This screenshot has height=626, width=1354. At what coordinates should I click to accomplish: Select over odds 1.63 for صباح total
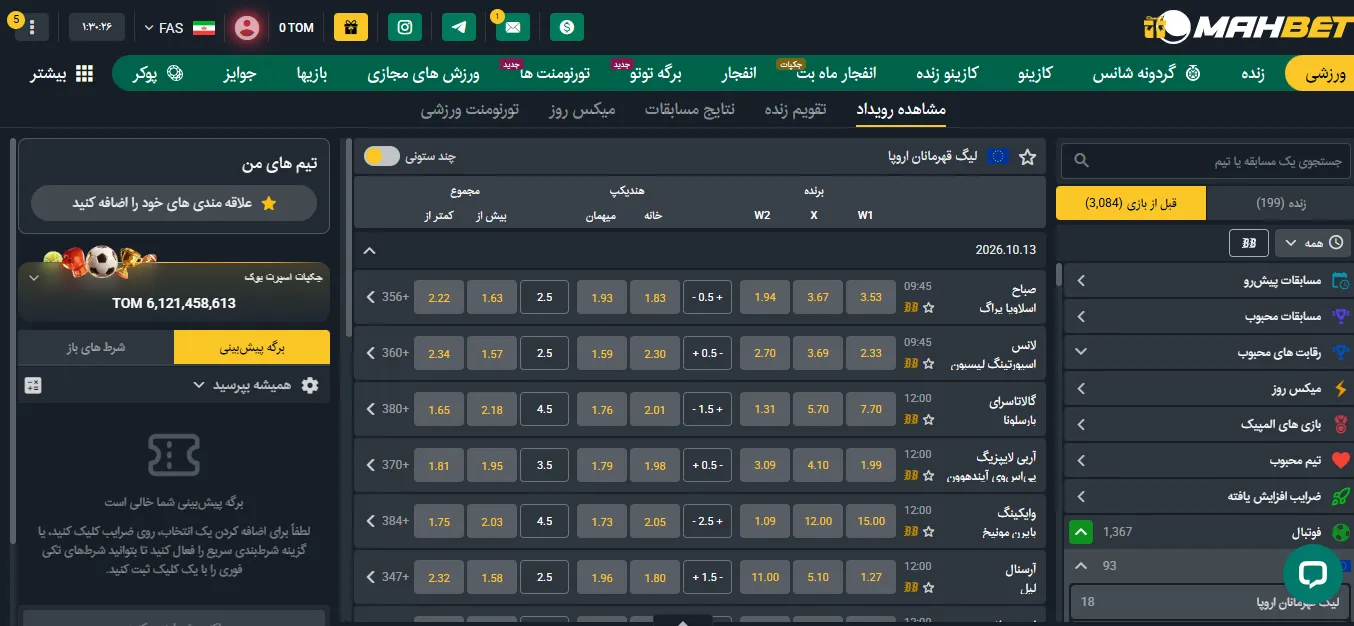(x=492, y=297)
